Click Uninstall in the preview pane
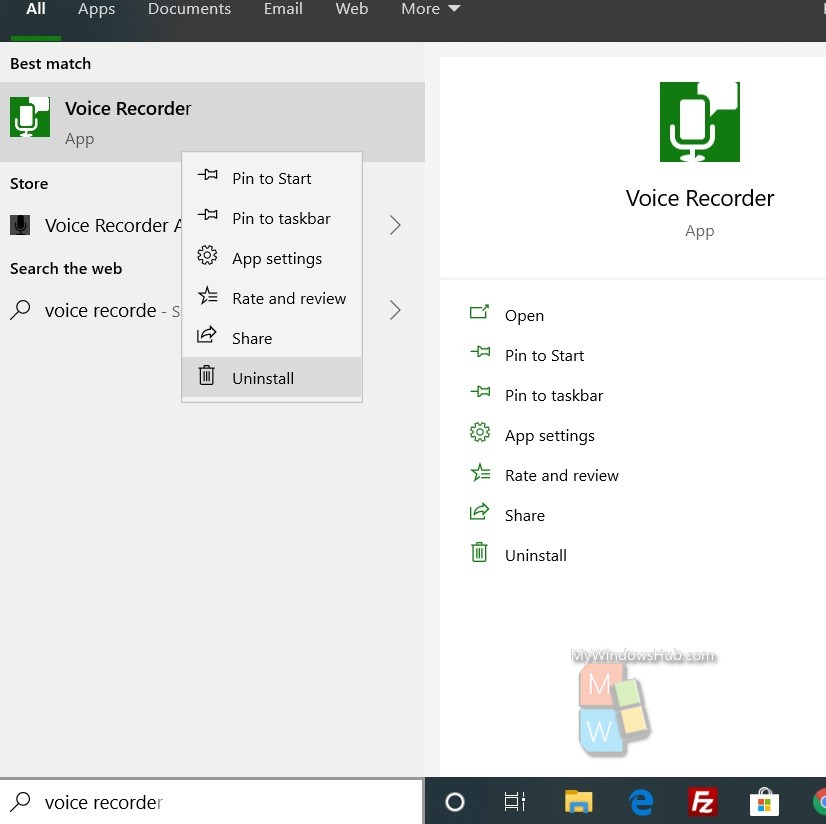The image size is (826, 824). coord(536,555)
